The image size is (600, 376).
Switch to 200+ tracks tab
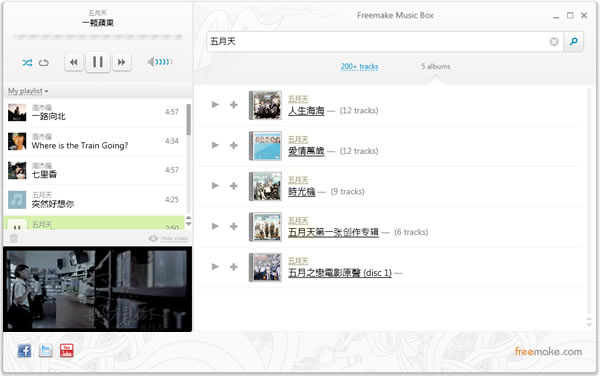[359, 67]
